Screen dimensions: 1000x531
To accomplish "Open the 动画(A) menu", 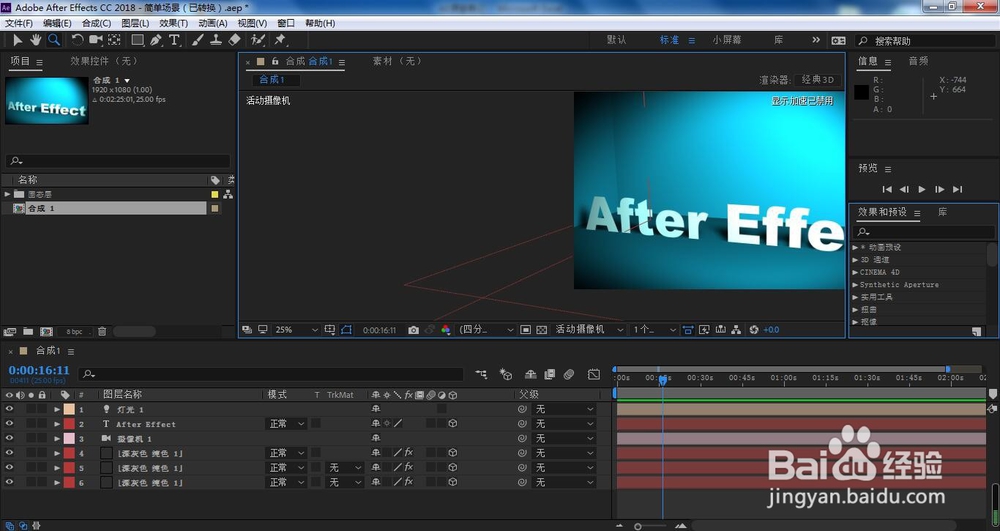I will (x=212, y=23).
